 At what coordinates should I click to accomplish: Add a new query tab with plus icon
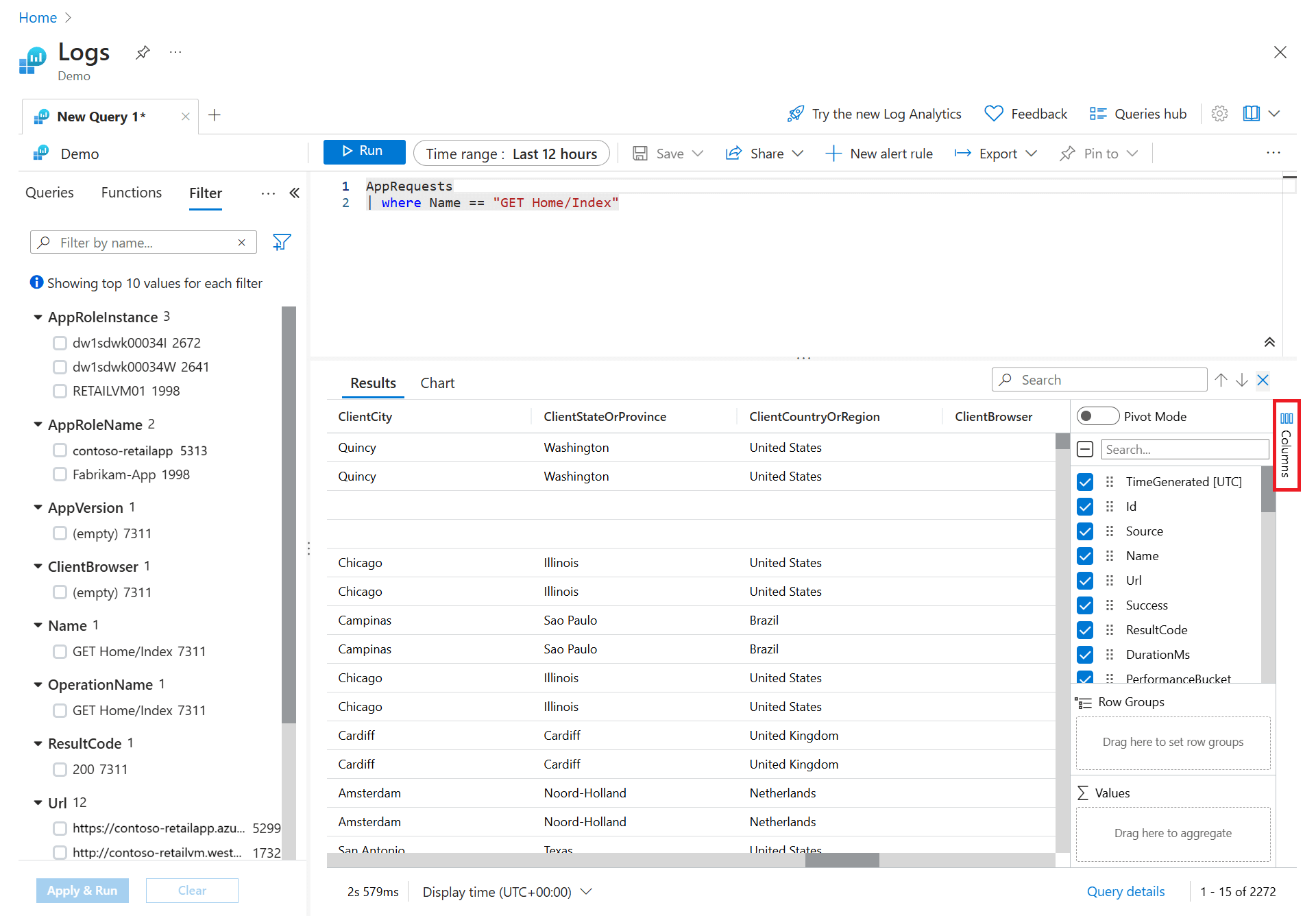[215, 115]
